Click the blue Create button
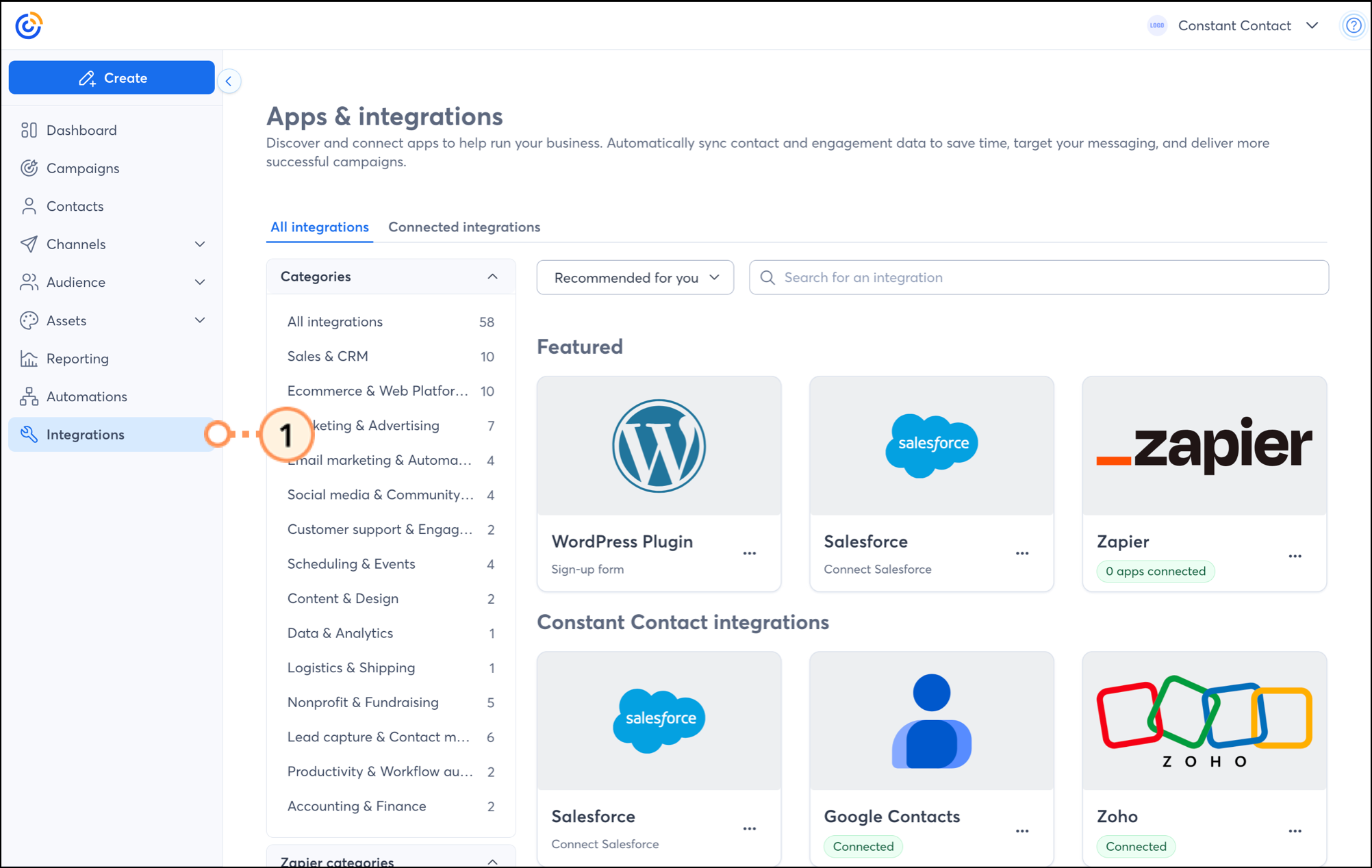The image size is (1372, 868). click(112, 78)
